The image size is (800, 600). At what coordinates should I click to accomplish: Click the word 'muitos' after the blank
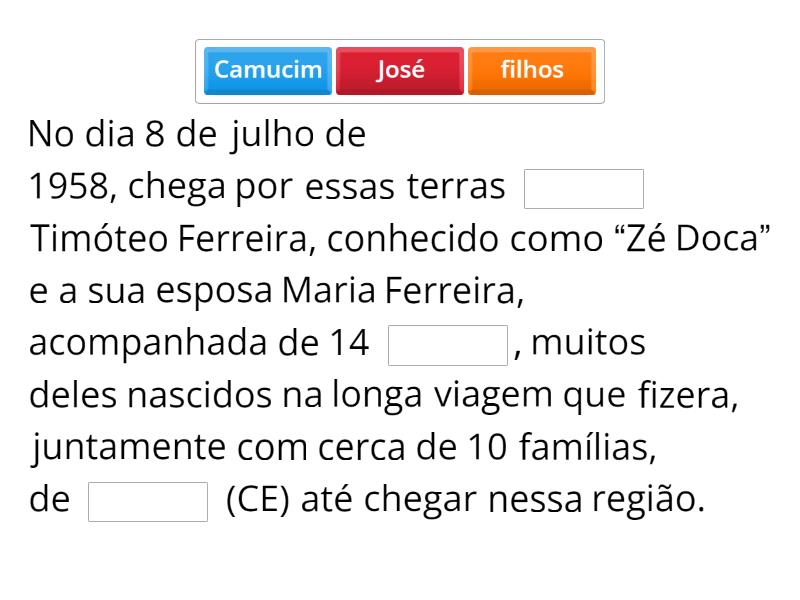(x=588, y=343)
